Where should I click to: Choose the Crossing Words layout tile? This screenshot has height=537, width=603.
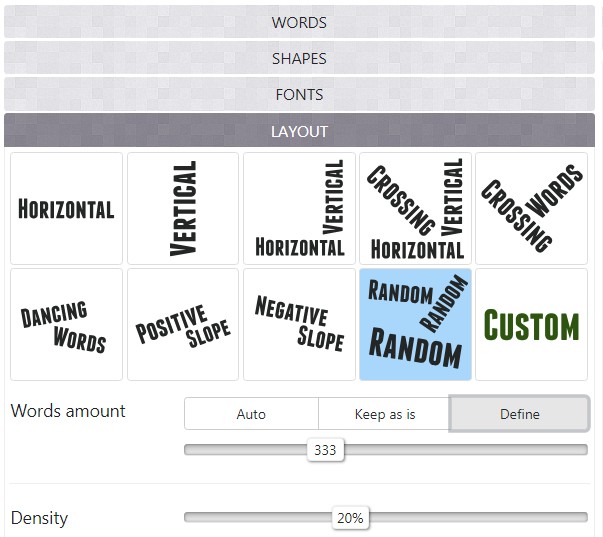[531, 208]
